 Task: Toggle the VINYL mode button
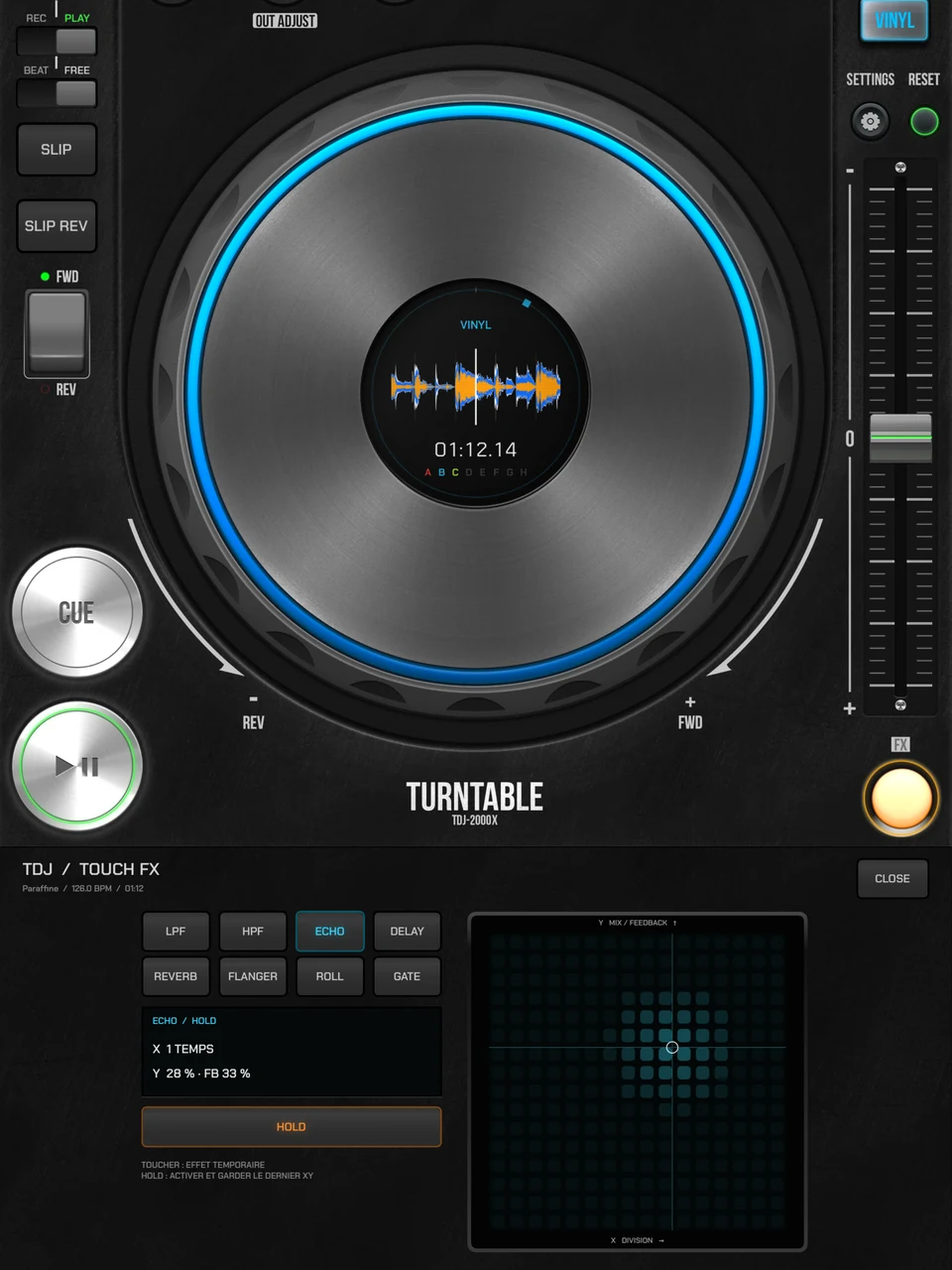coord(894,20)
